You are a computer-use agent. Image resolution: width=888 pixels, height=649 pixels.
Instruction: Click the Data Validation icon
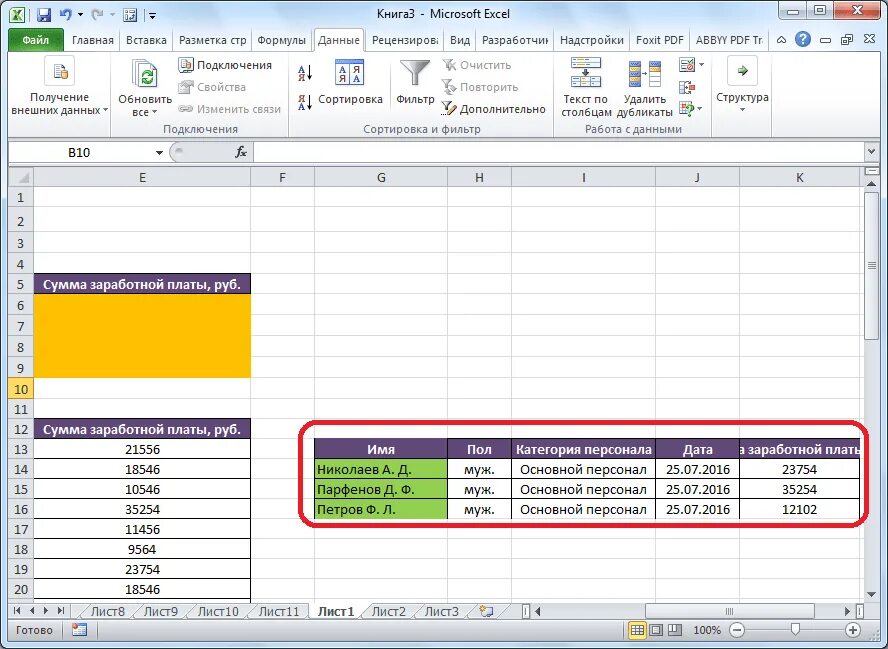(x=686, y=65)
